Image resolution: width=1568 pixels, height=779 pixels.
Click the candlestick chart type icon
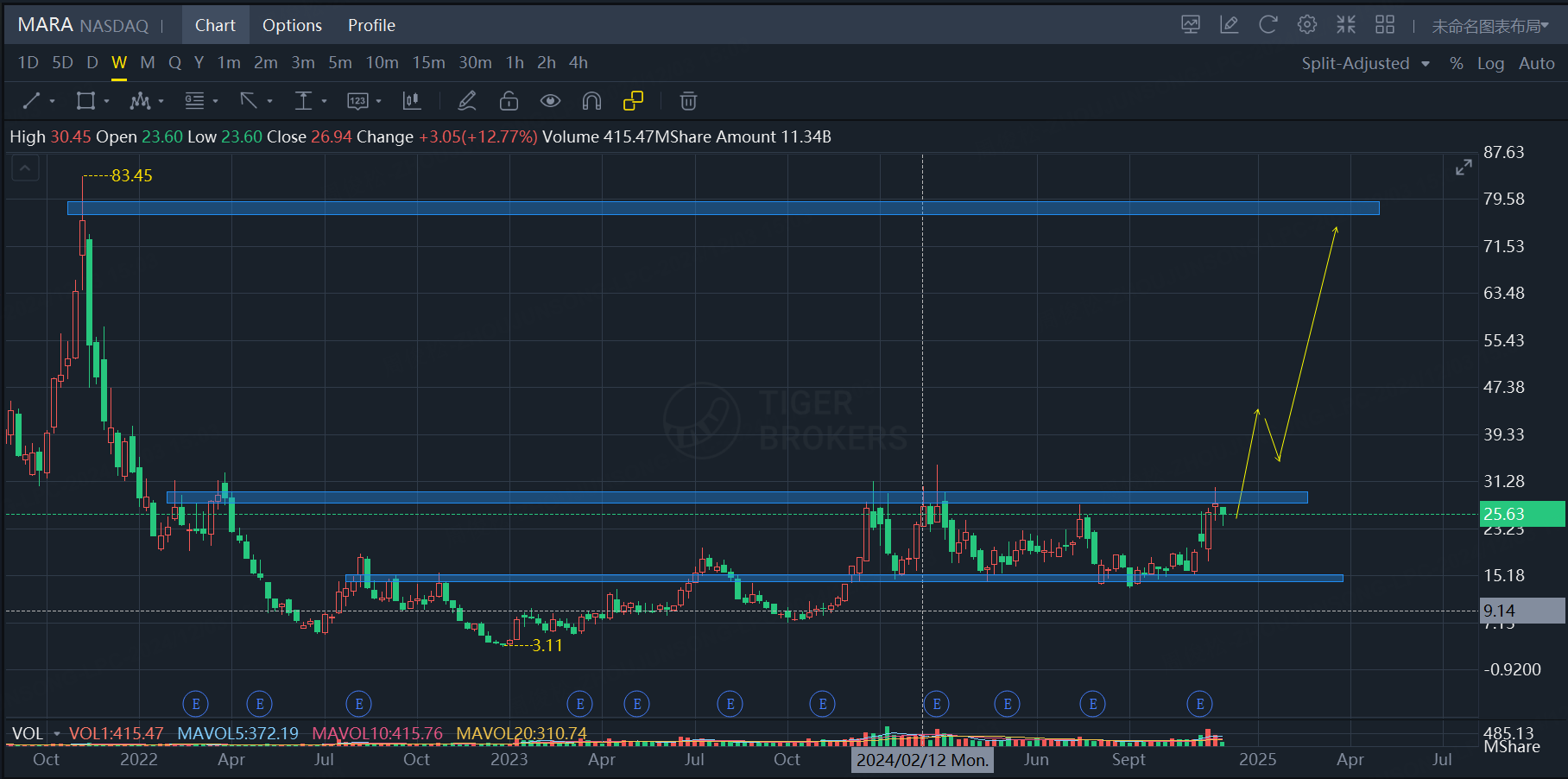412,101
